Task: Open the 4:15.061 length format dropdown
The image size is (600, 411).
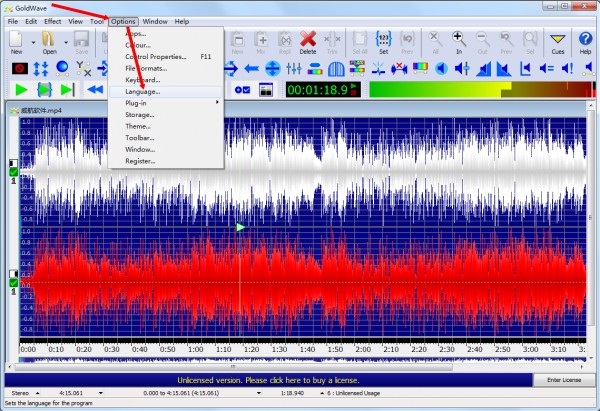Action: click(x=101, y=393)
